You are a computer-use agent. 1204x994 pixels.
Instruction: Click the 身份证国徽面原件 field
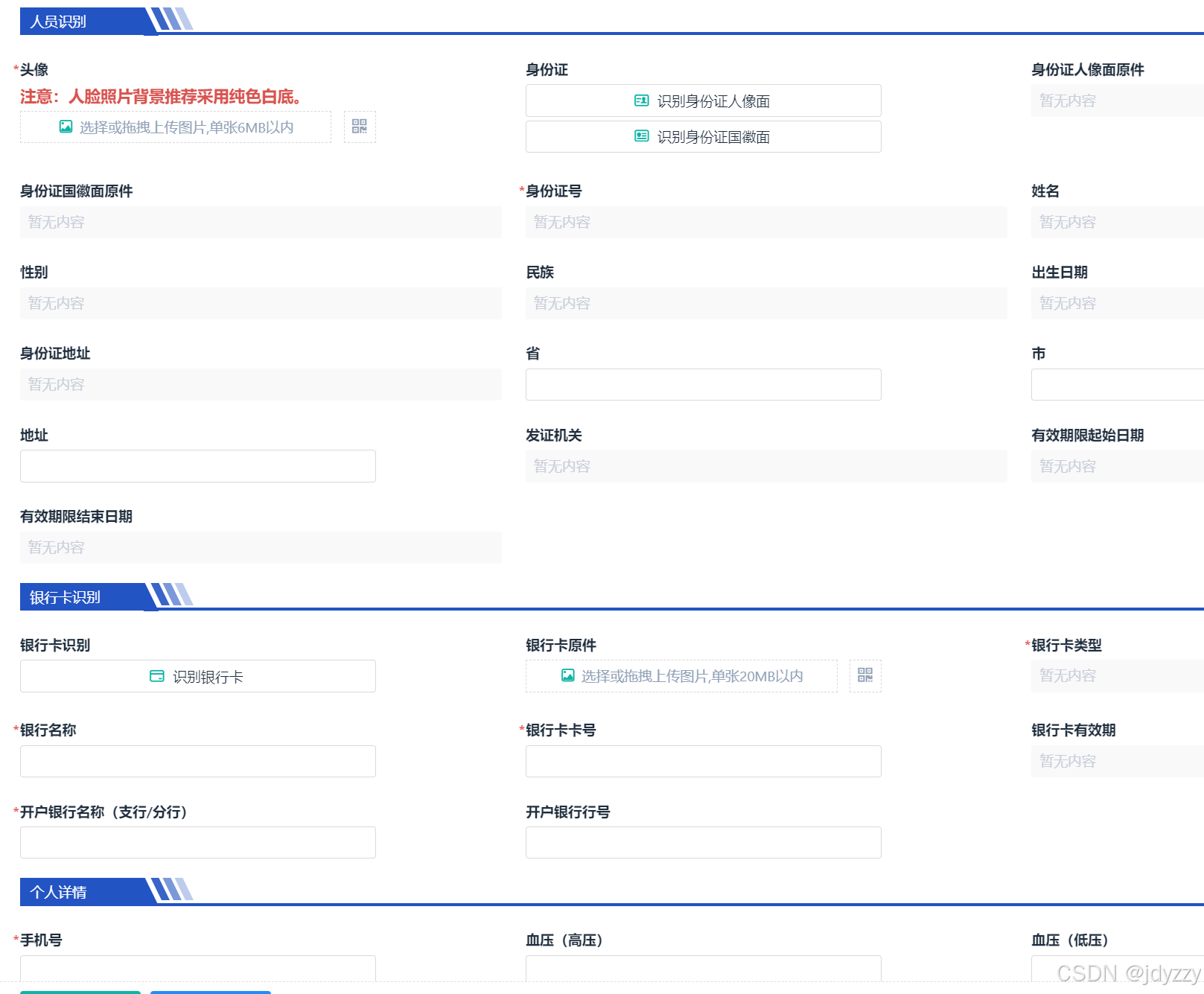coord(261,222)
